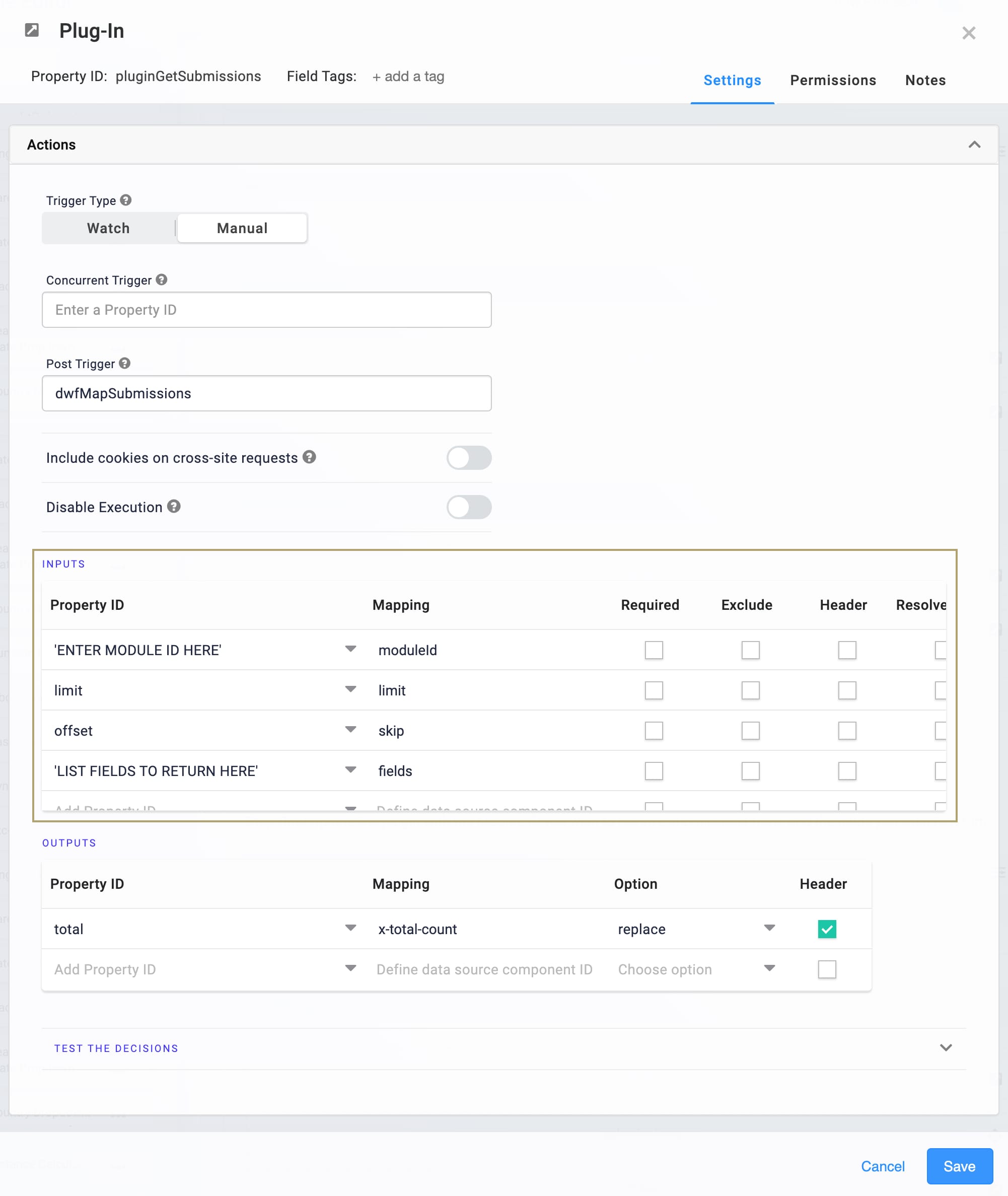This screenshot has height=1196, width=1008.
Task: Expand Test the Decisions section
Action: click(x=503, y=1048)
